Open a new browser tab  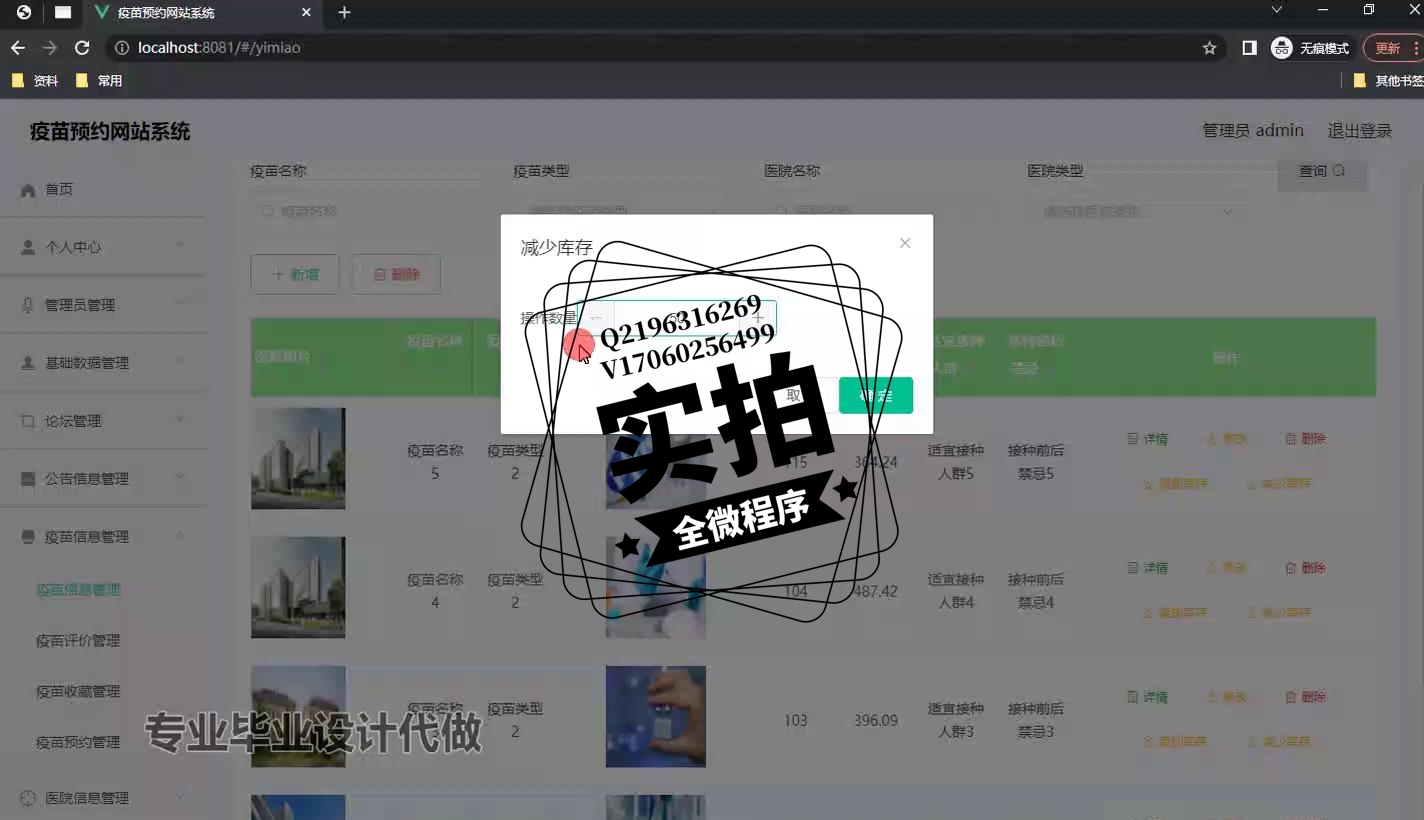pos(344,13)
